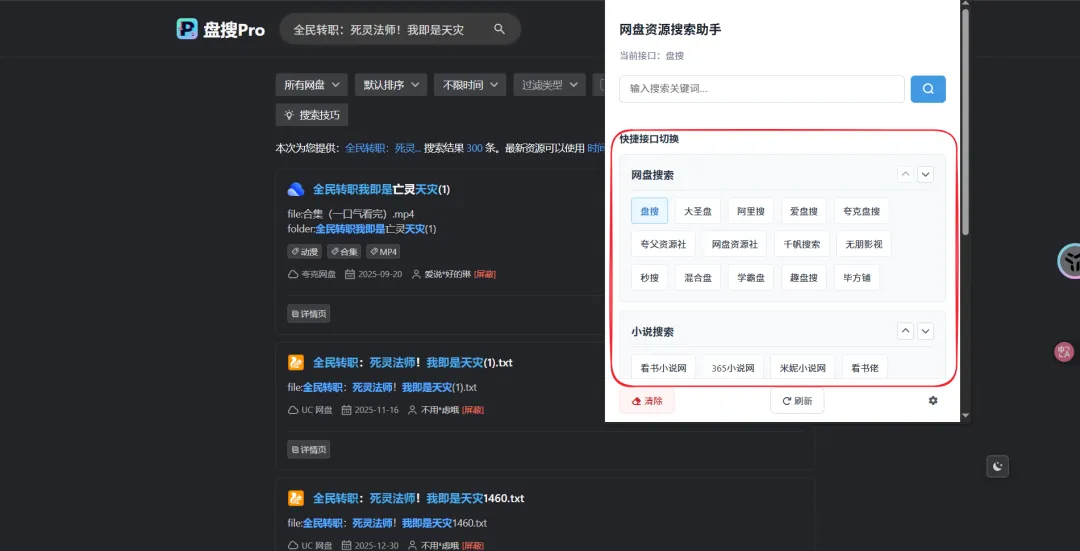Expand 网盘搜索 section with the down arrow
Screen dimensions: 1080x551
point(926,175)
